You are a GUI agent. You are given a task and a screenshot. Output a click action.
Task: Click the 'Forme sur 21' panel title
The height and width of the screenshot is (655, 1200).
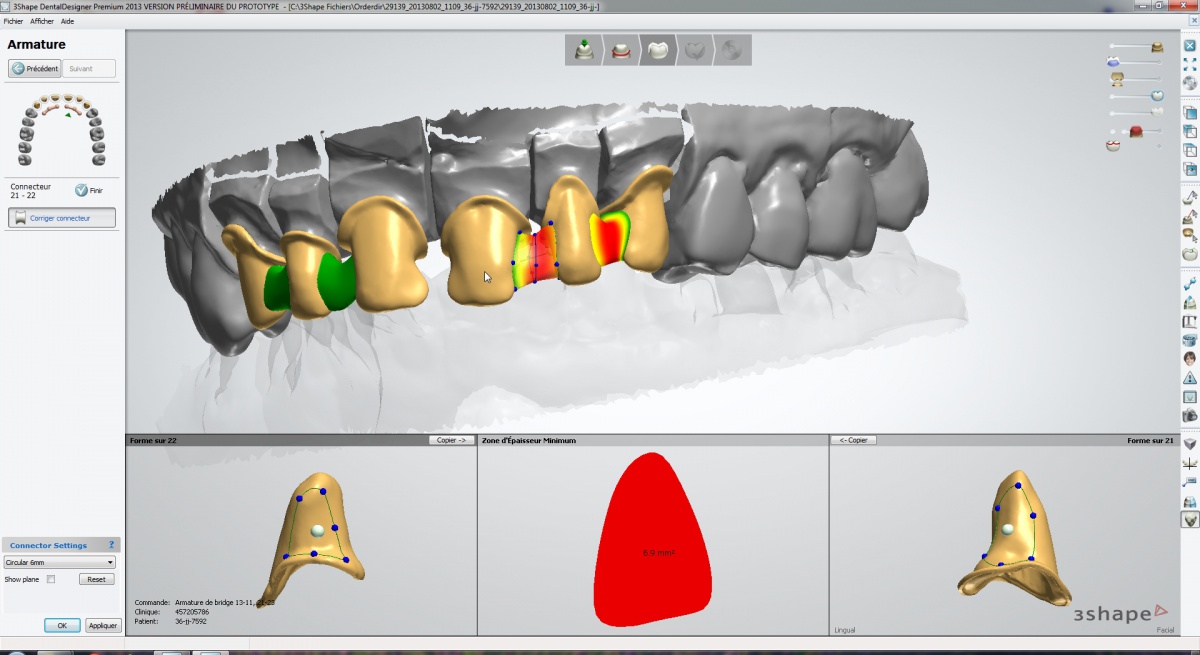click(1151, 440)
